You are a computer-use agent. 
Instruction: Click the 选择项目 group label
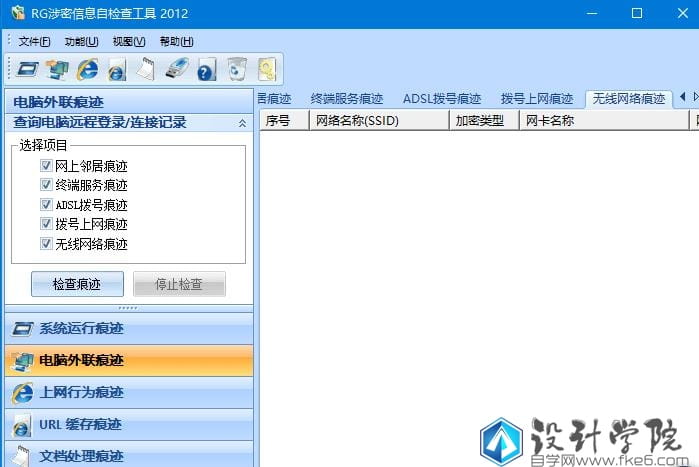(43, 145)
